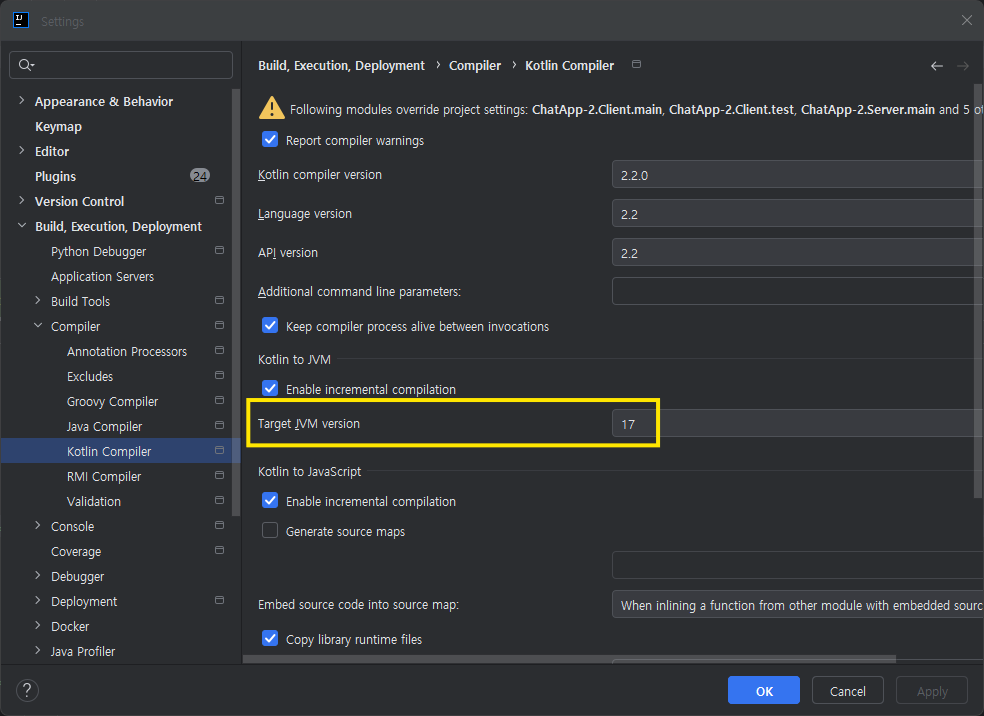Image resolution: width=984 pixels, height=716 pixels.
Task: Toggle Kotlin to JavaScript incremental compilation checkbox
Action: pyautogui.click(x=270, y=501)
